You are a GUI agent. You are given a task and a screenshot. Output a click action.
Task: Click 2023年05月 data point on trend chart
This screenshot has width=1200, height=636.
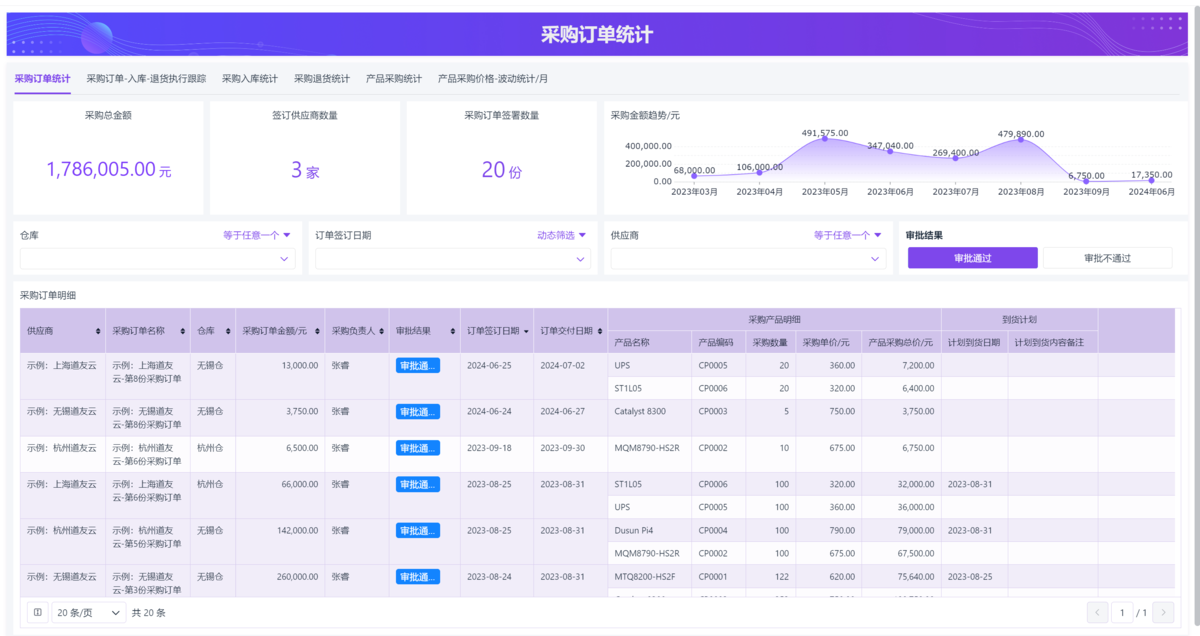825,138
